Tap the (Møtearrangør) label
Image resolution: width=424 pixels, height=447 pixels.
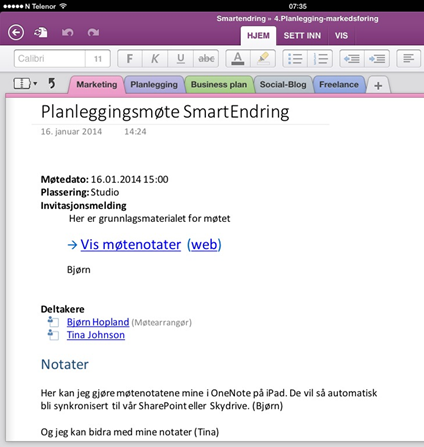[x=162, y=323]
